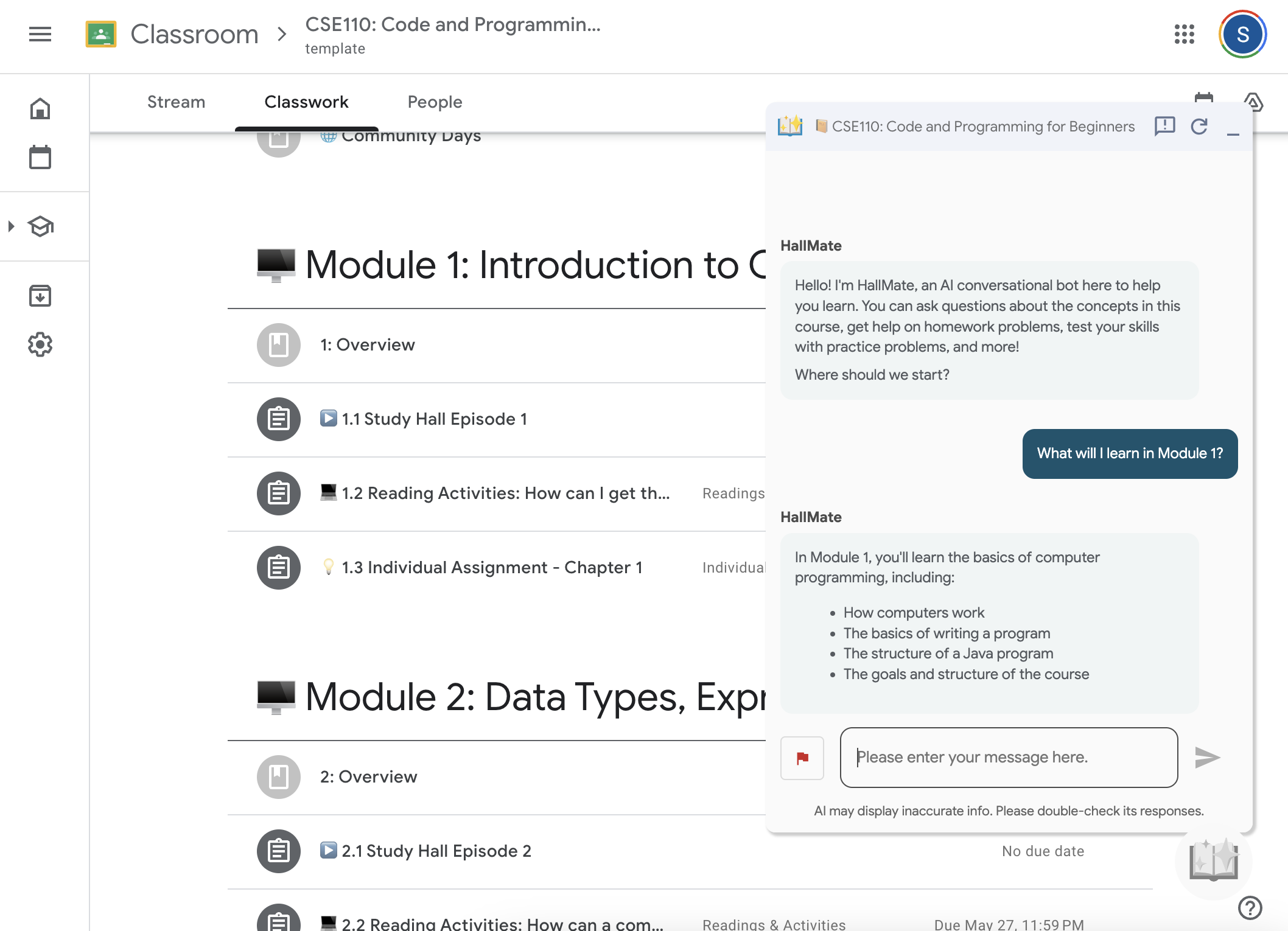1288x931 pixels.
Task: Reset the HallMate conversation
Action: point(1199,126)
